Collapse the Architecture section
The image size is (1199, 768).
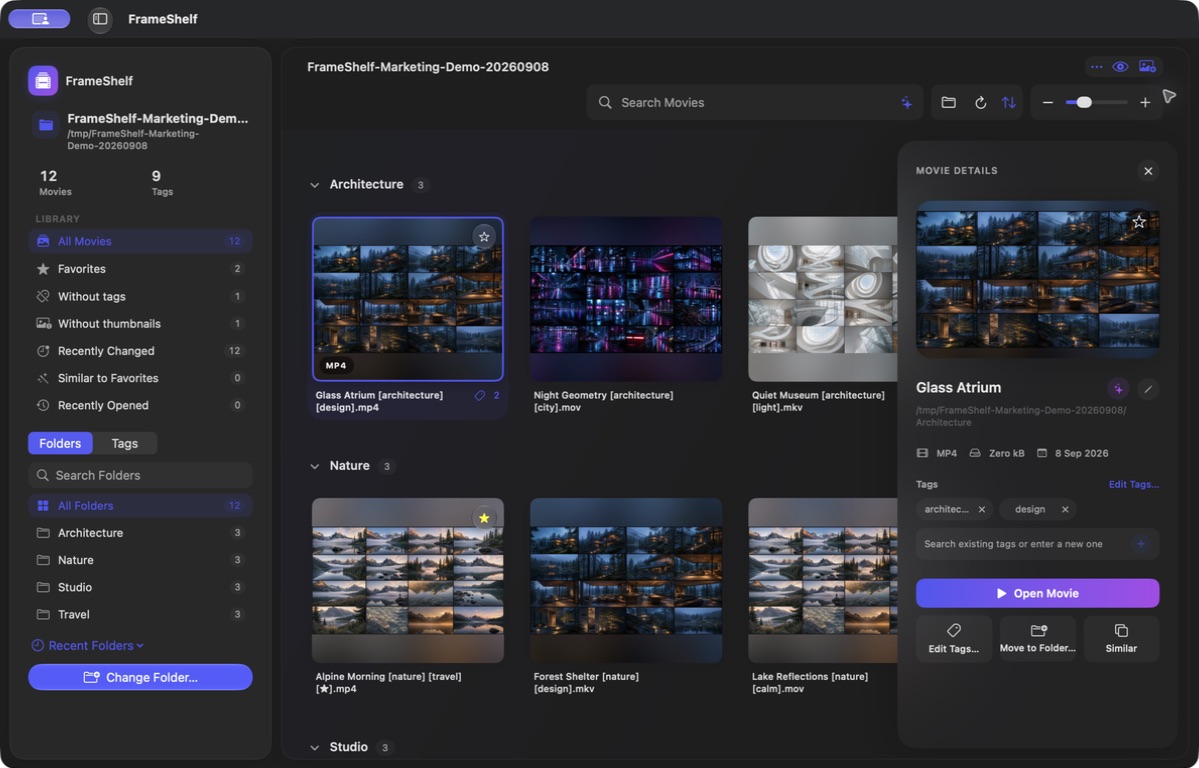coord(314,184)
